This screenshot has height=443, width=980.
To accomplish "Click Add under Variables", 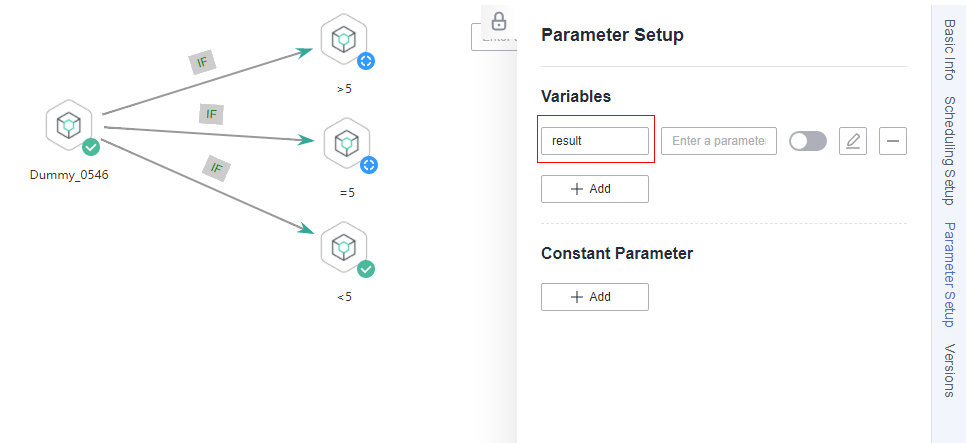I will tap(595, 189).
